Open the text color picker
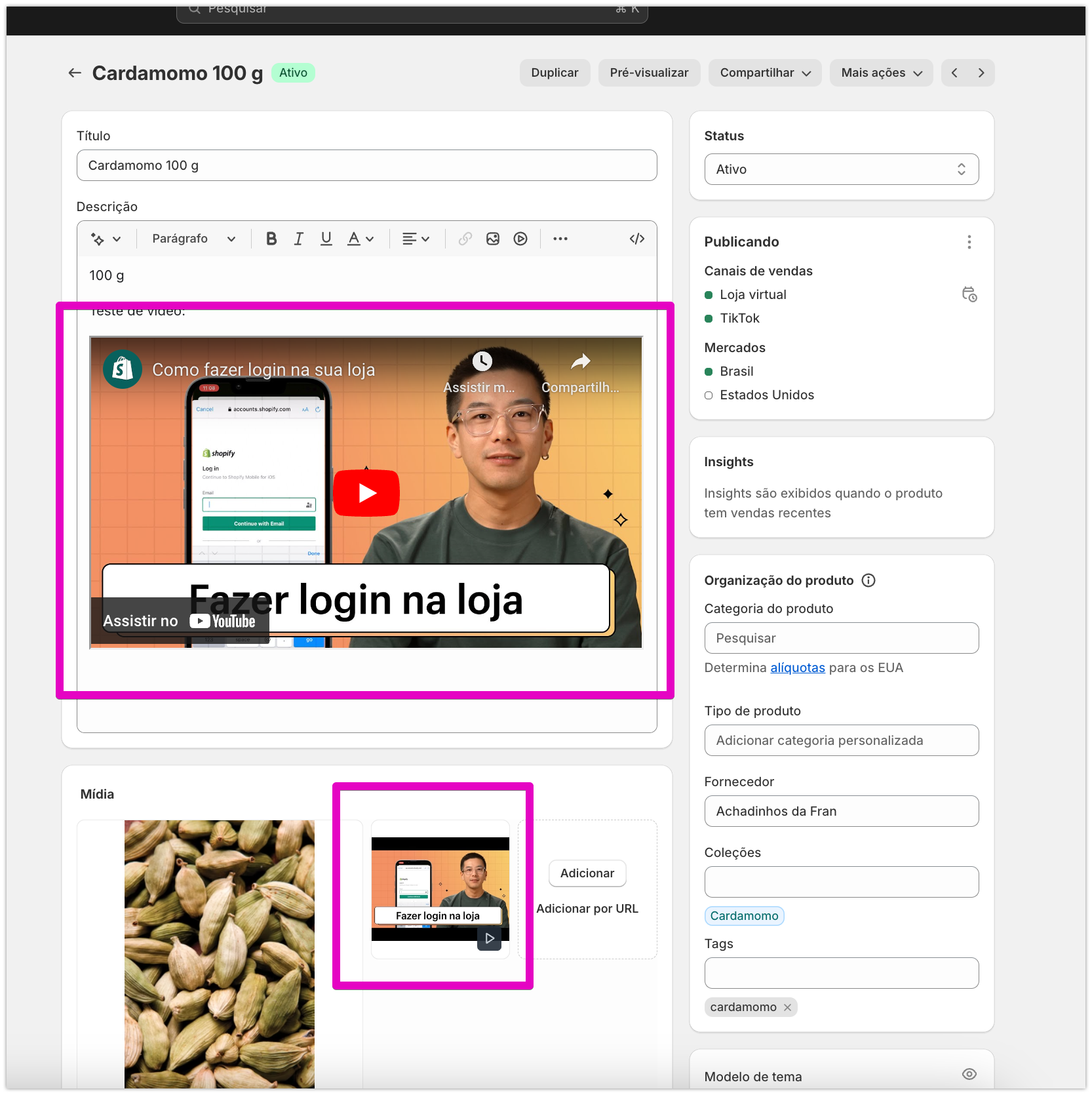The height and width of the screenshot is (1095, 1092). (x=360, y=239)
